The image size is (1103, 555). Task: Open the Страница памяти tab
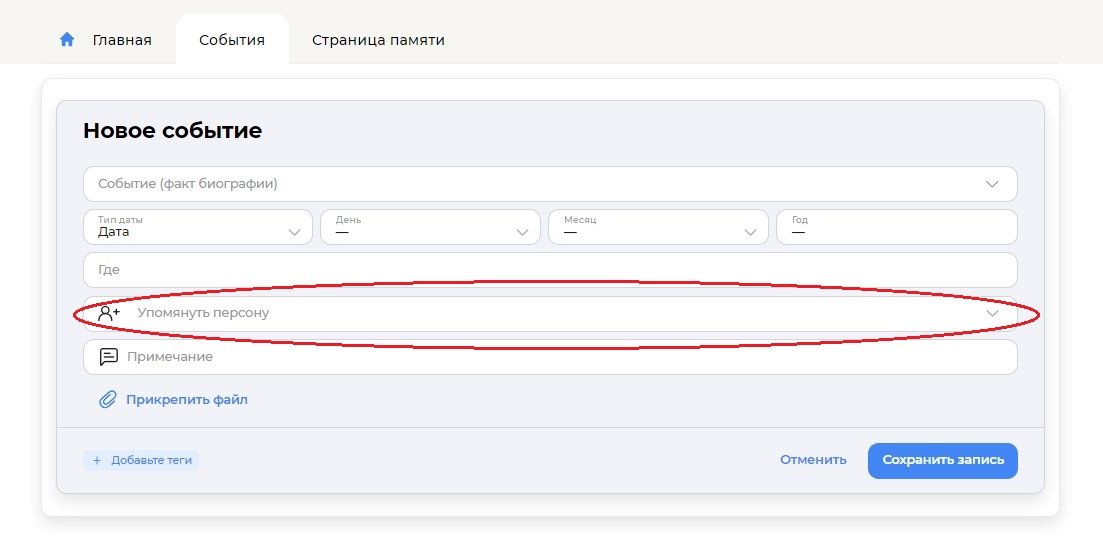(x=378, y=40)
